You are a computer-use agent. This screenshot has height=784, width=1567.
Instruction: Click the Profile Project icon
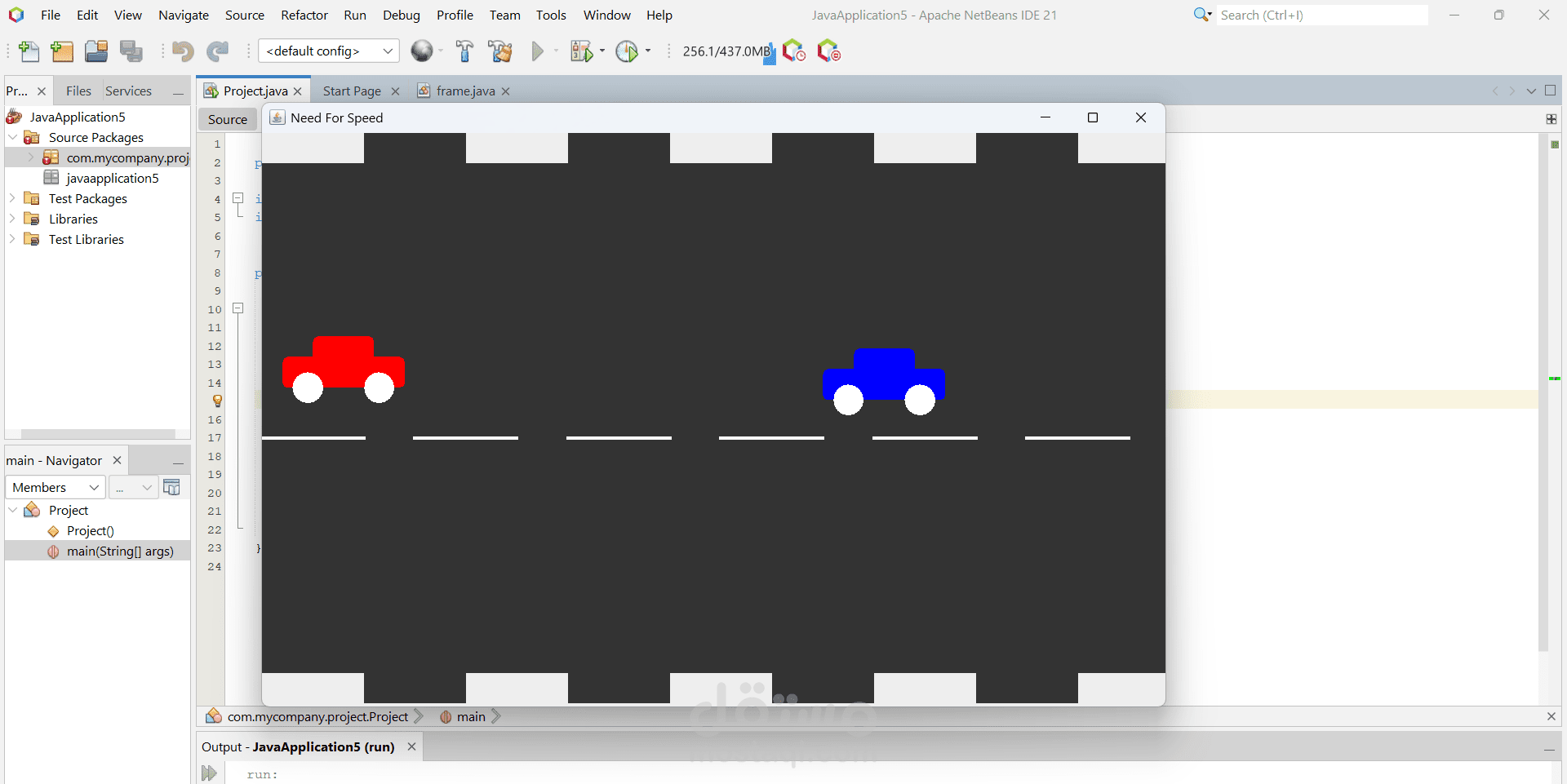627,51
